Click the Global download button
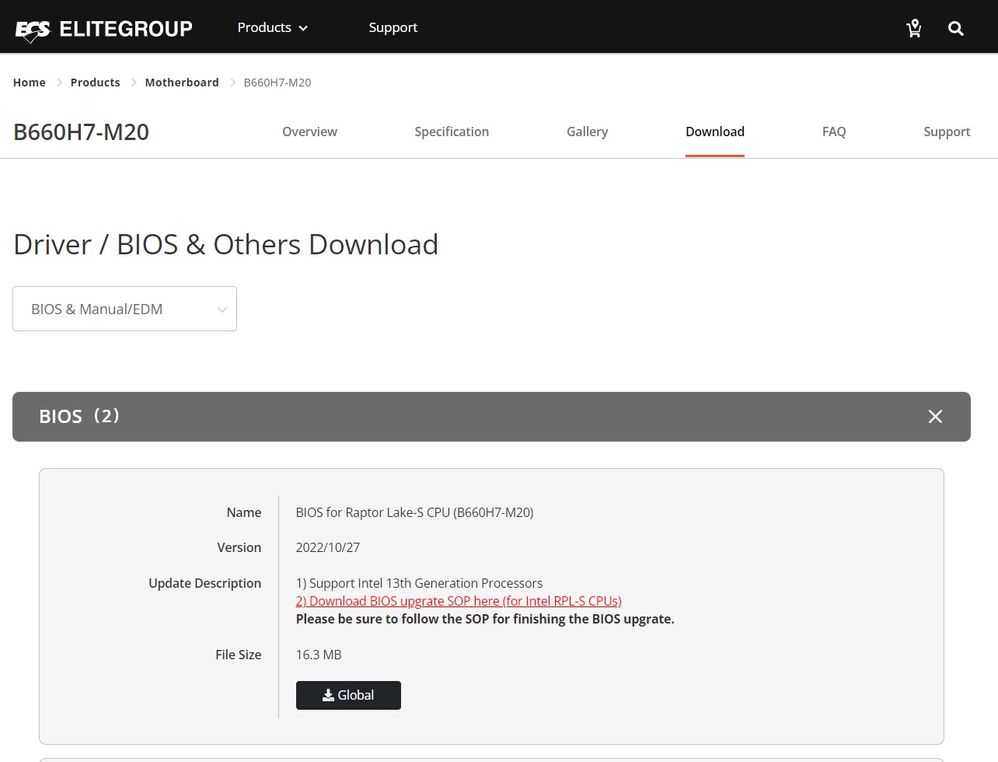 (x=348, y=695)
